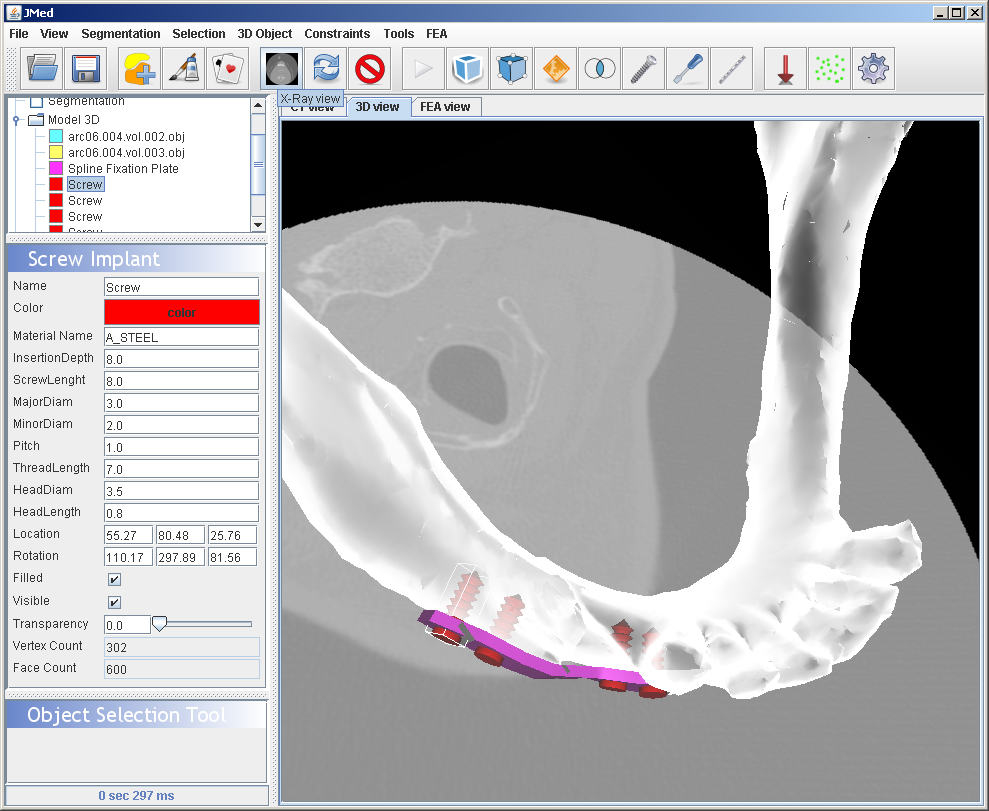Click the open folder toolbar icon

pos(42,69)
